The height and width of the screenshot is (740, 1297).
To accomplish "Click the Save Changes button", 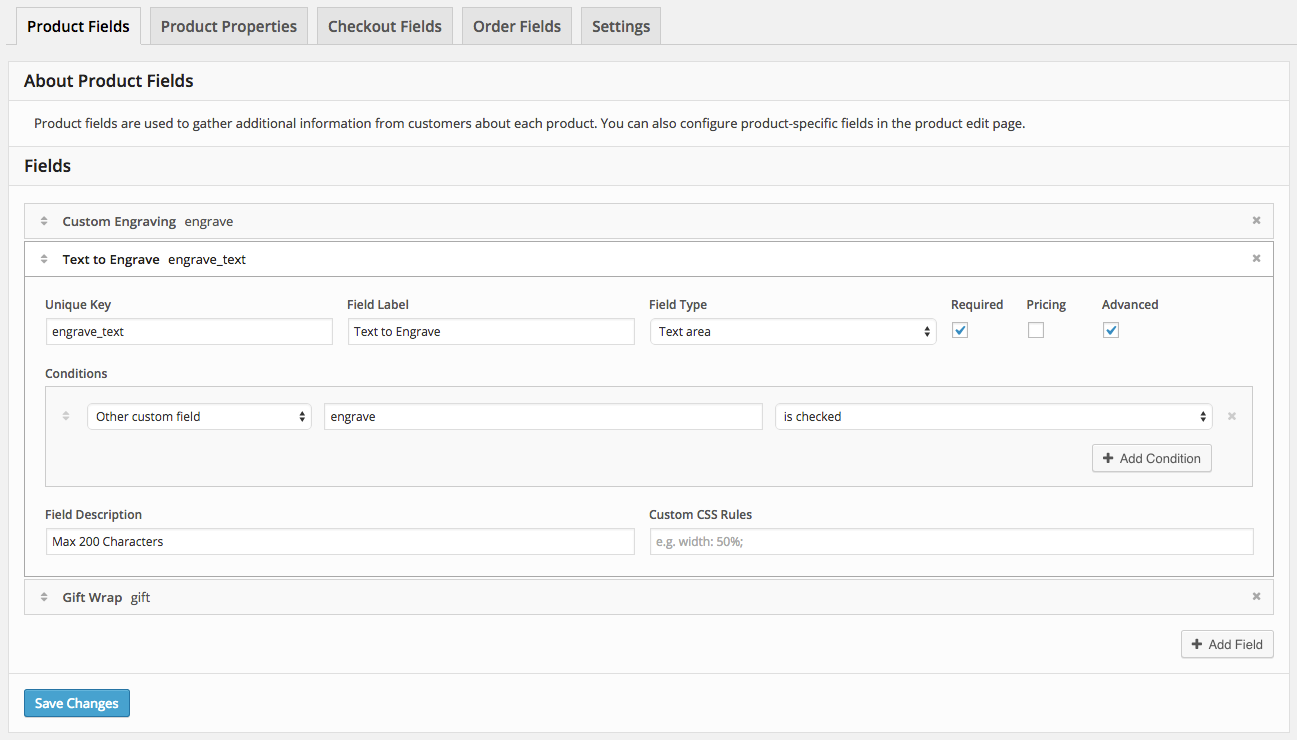I will (77, 703).
